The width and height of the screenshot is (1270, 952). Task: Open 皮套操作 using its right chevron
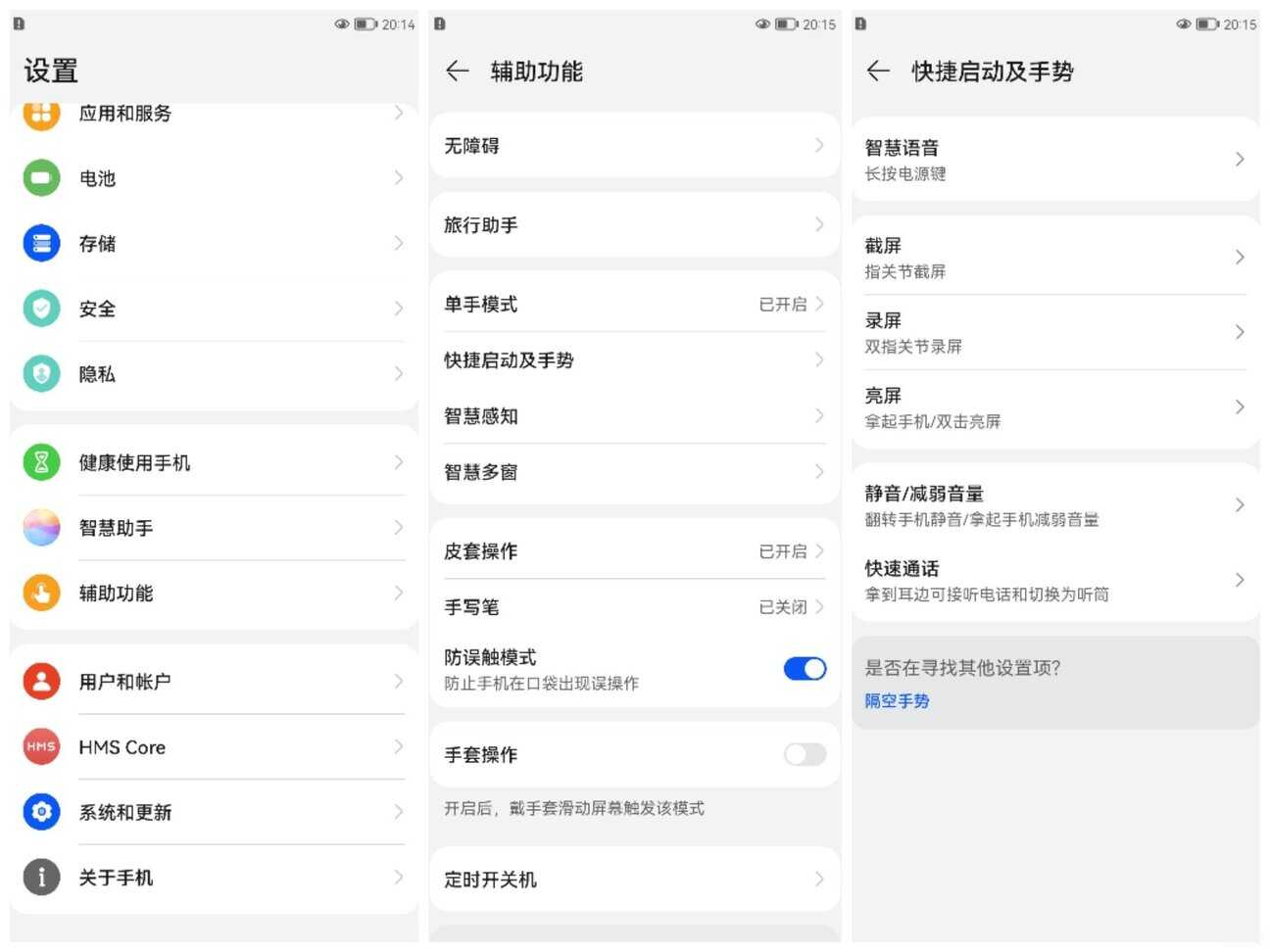pos(819,551)
